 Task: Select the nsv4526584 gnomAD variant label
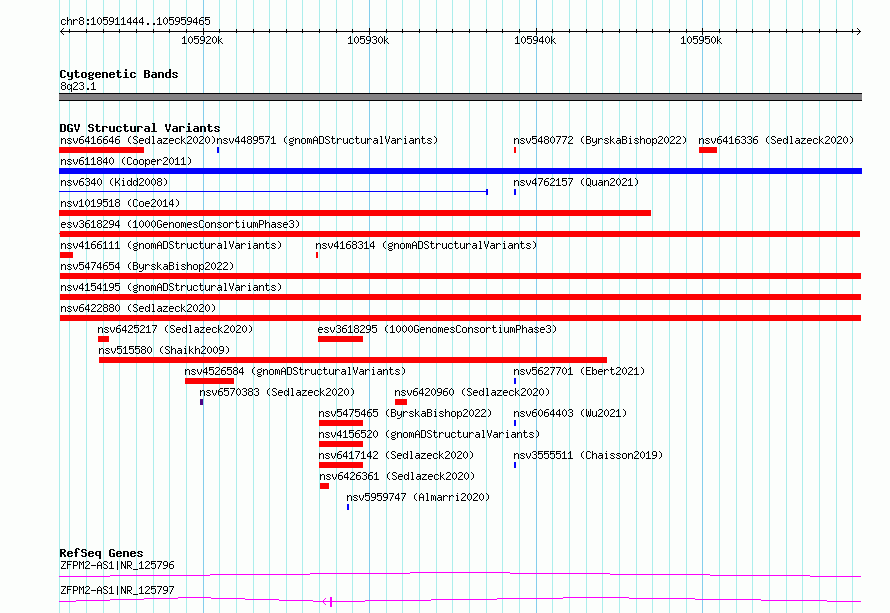295,371
